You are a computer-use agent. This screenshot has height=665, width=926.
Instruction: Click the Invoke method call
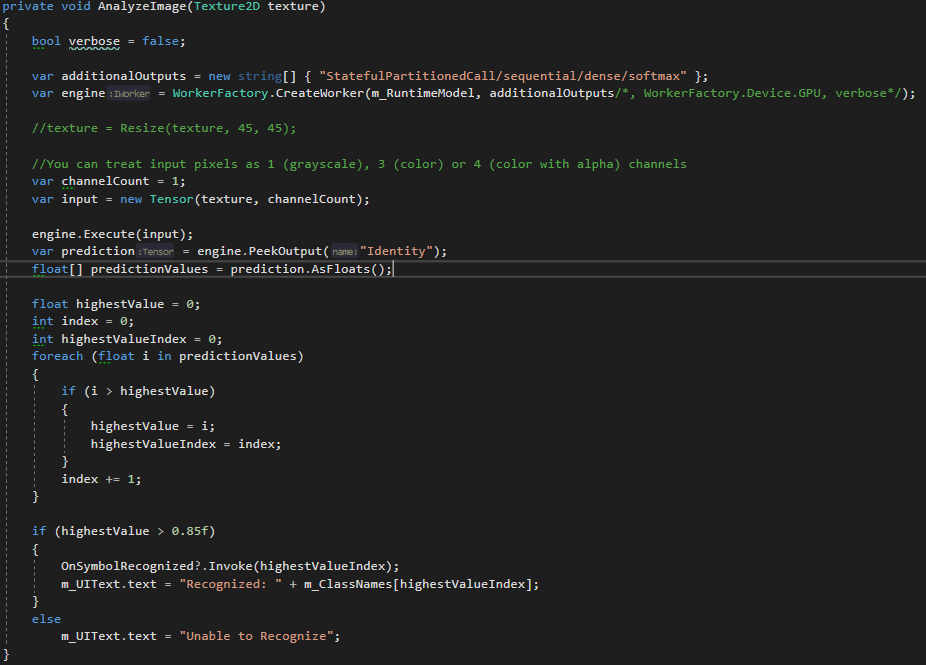point(230,566)
